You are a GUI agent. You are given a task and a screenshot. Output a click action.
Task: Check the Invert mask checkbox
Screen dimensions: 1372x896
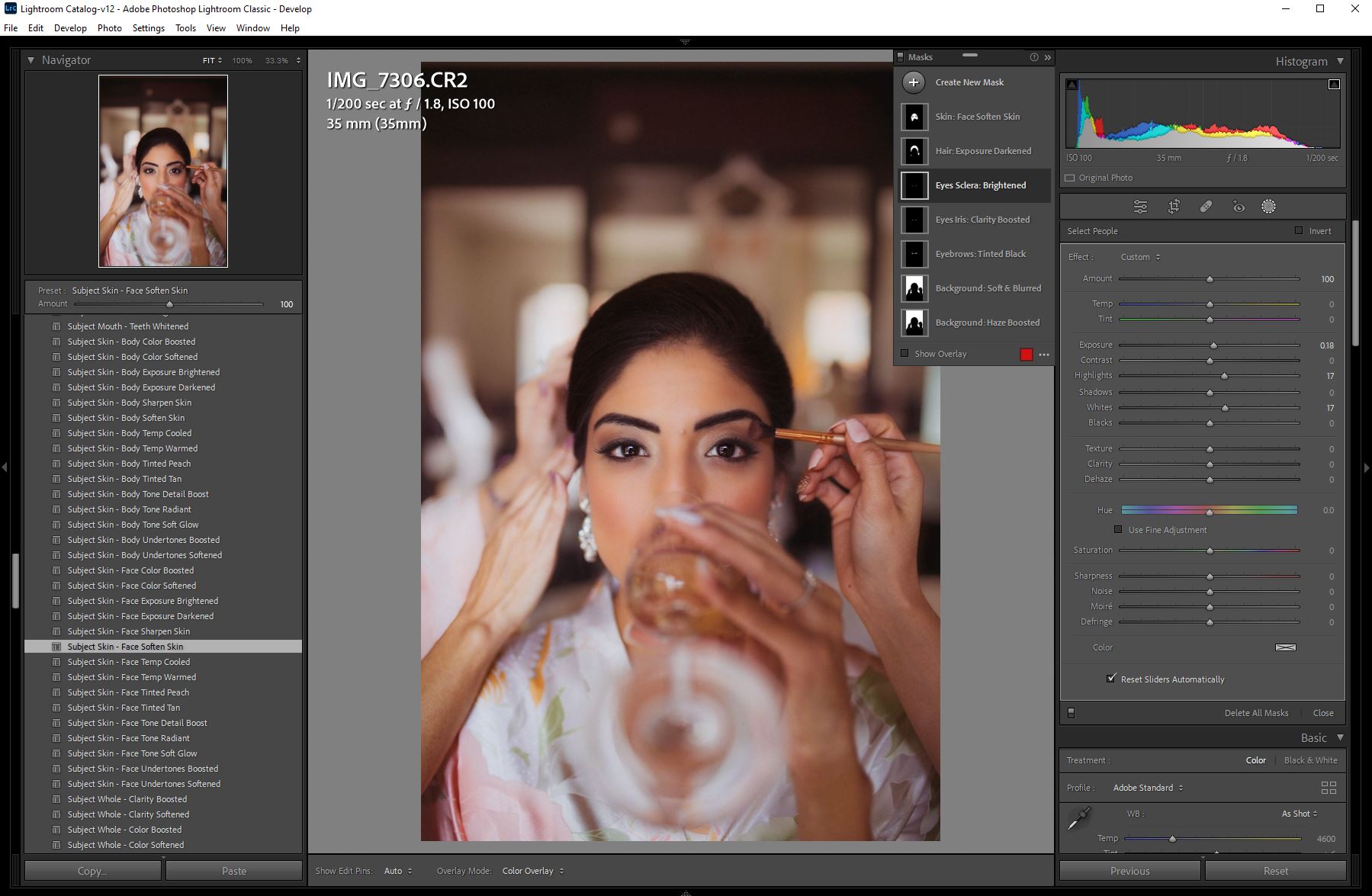pyautogui.click(x=1299, y=231)
